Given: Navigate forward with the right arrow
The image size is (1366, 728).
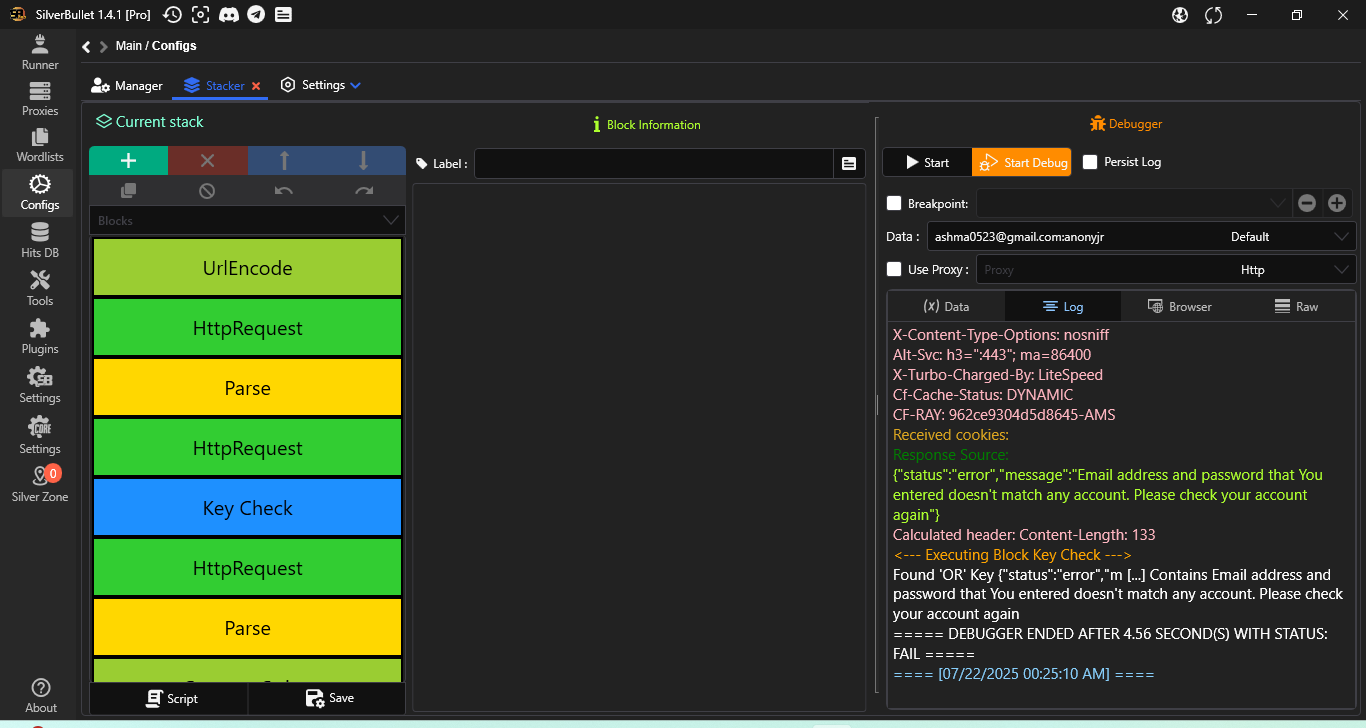Looking at the screenshot, I should pos(104,46).
